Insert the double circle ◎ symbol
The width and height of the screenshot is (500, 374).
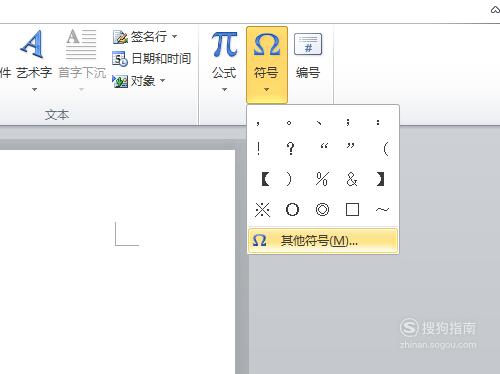(322, 210)
